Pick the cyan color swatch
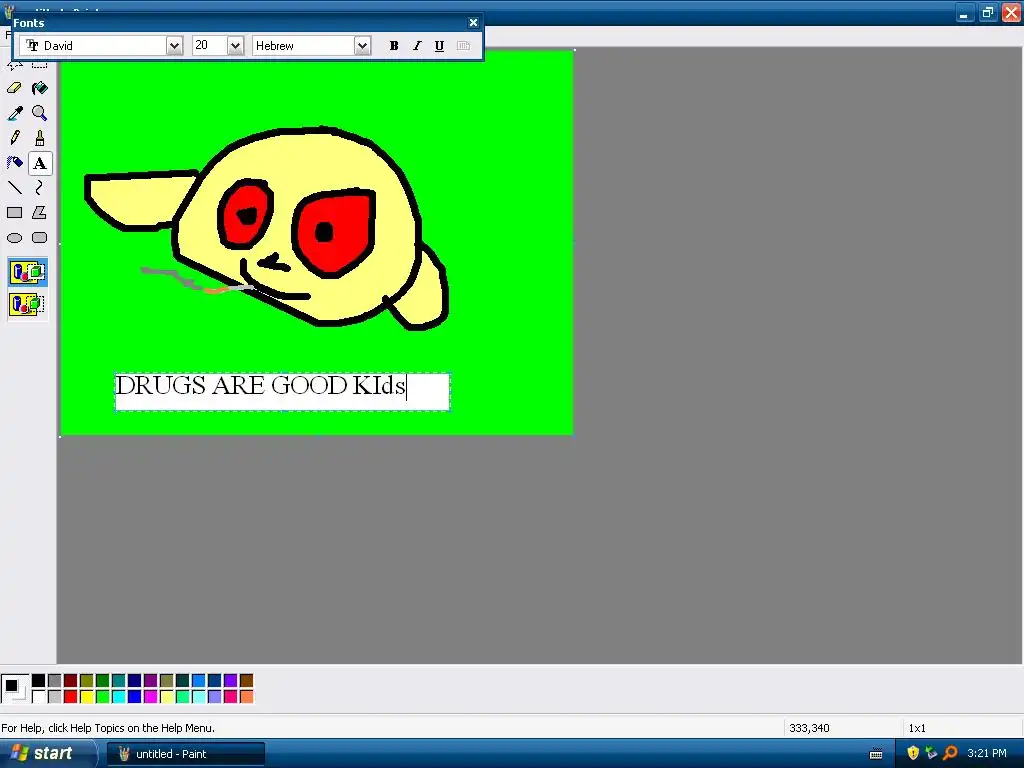The height and width of the screenshot is (768, 1024). click(x=119, y=697)
